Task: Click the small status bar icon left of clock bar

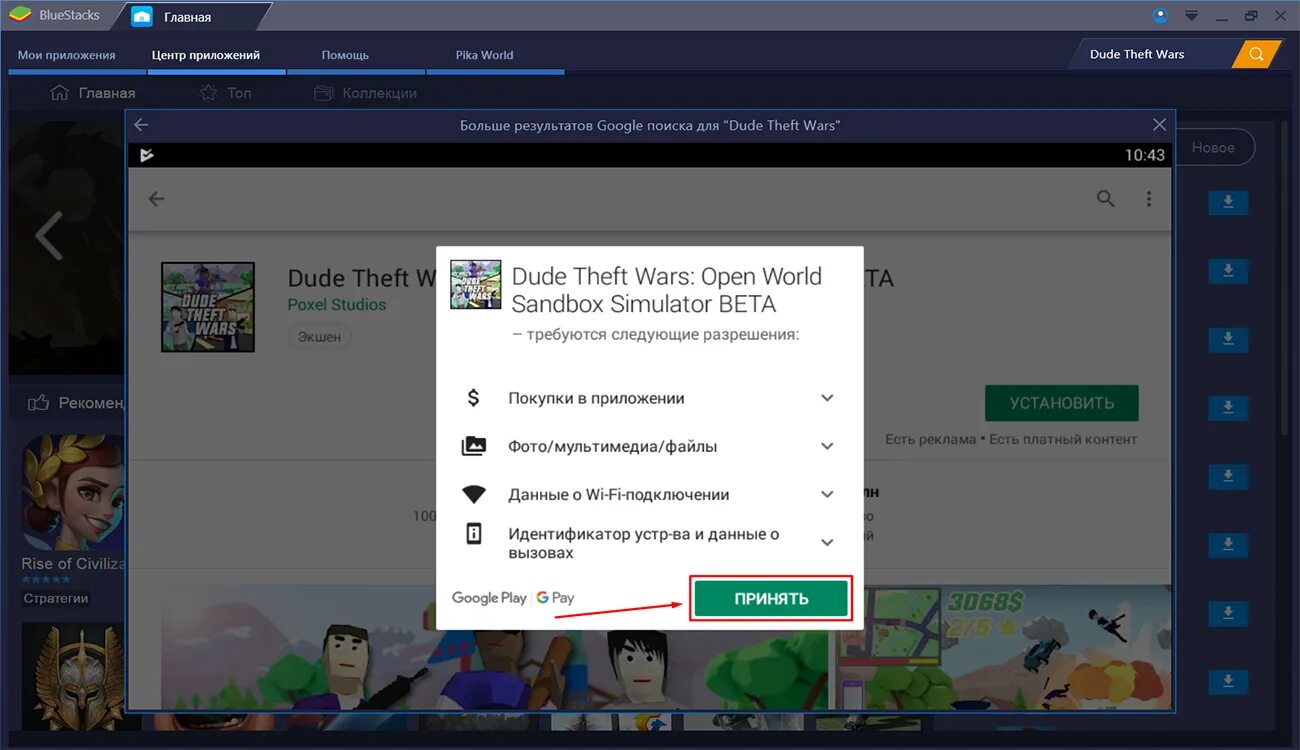Action: [146, 155]
